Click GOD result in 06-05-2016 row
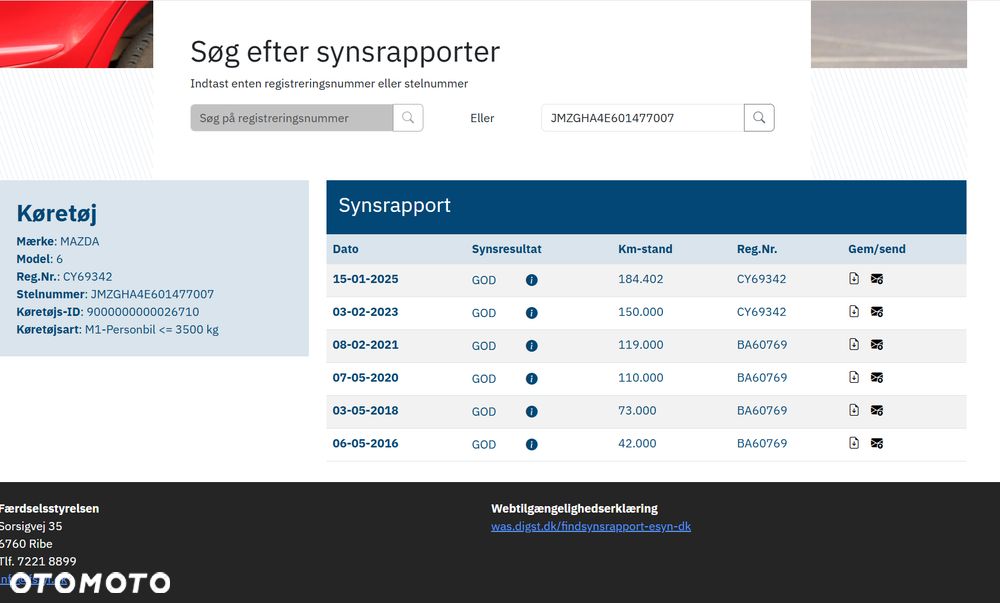1000x603 pixels. point(483,445)
